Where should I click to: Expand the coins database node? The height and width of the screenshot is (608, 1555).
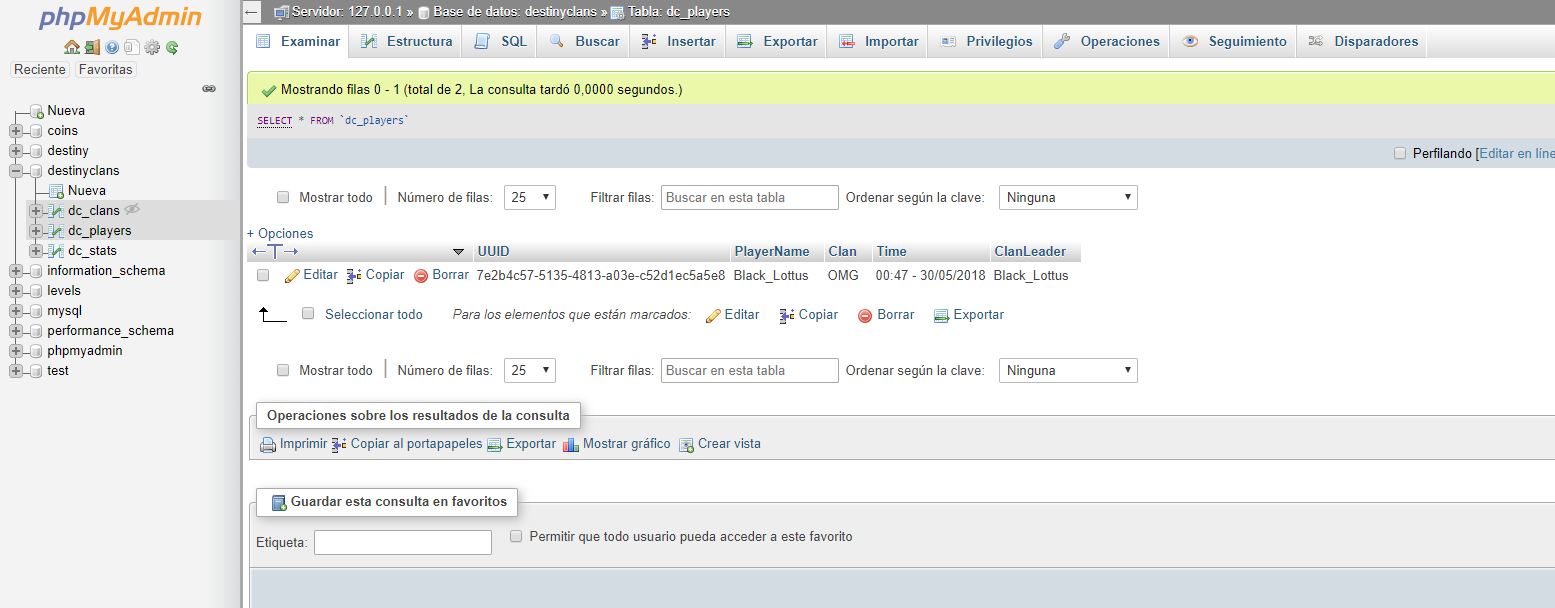pyautogui.click(x=15, y=131)
